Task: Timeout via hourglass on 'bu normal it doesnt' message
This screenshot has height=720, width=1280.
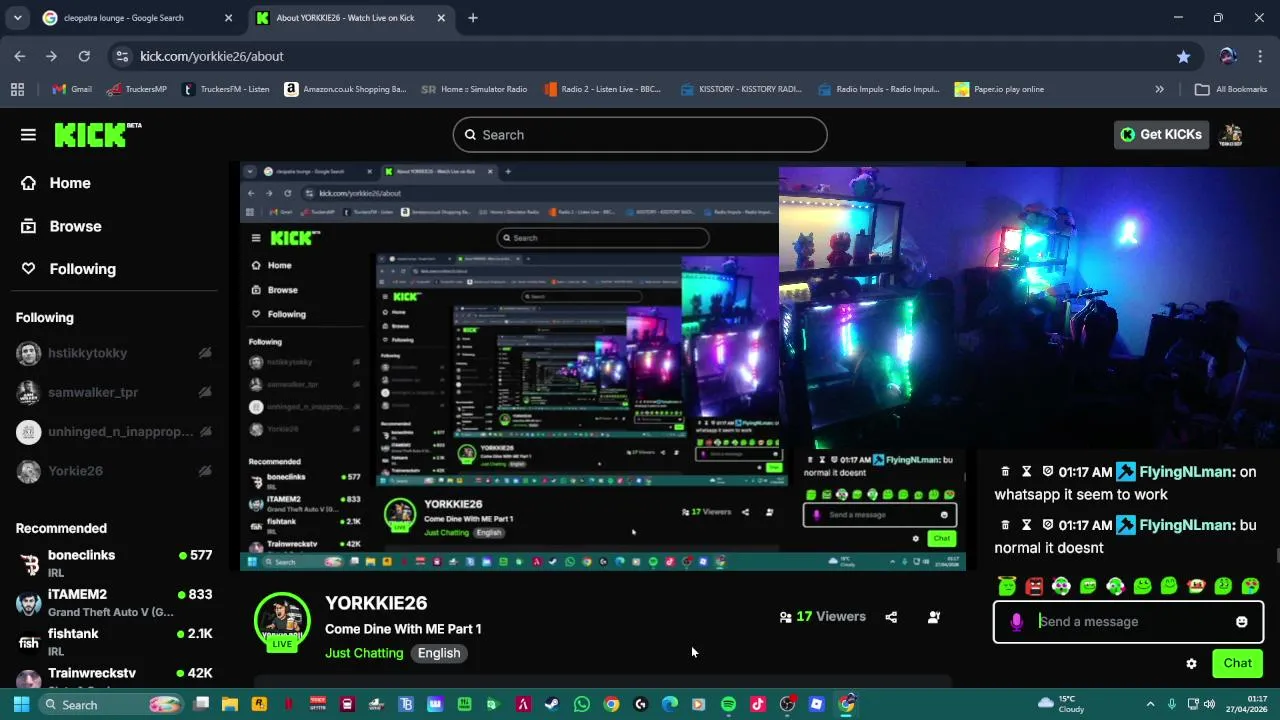Action: pyautogui.click(x=1026, y=525)
